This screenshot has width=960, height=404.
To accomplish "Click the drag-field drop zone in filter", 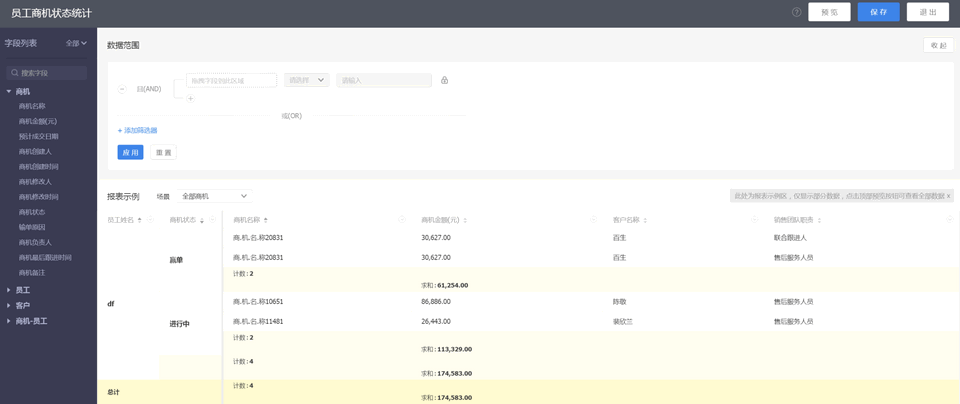I will point(231,80).
